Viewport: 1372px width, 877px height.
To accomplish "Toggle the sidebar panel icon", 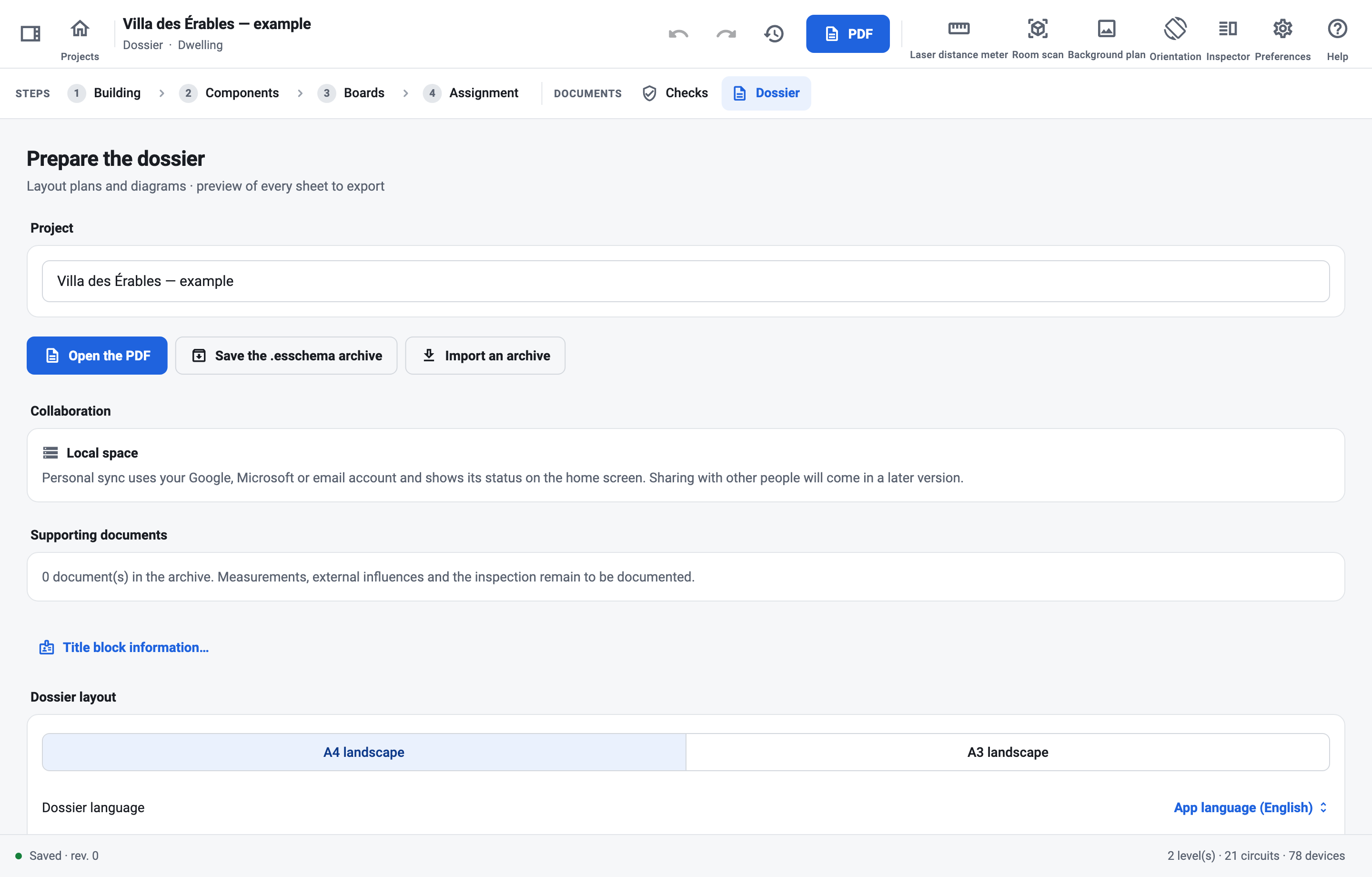I will point(30,34).
